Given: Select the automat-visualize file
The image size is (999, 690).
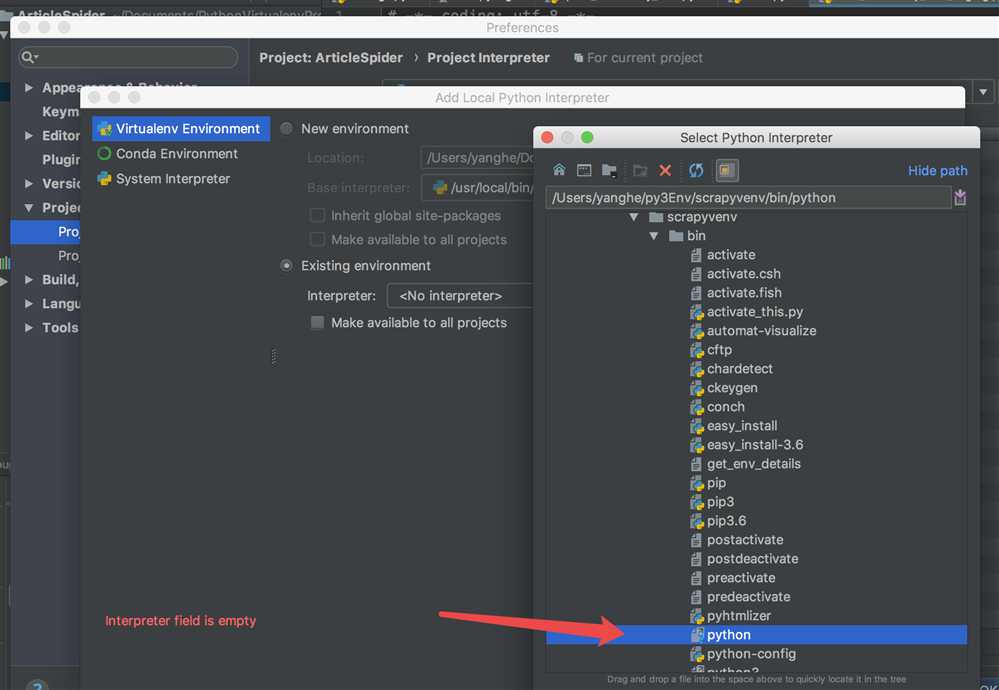Looking at the screenshot, I should 753,331.
